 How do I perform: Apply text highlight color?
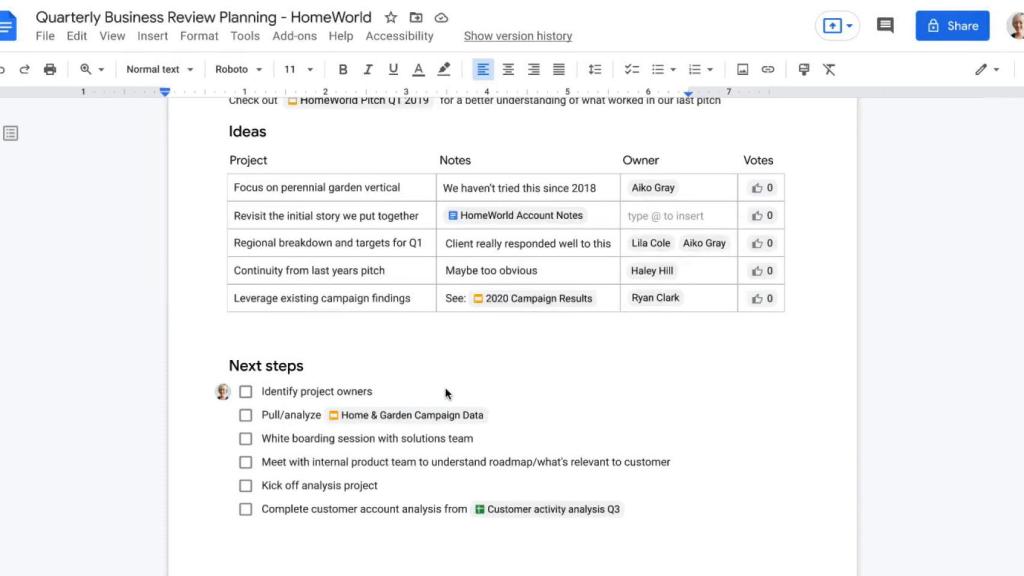coord(445,69)
